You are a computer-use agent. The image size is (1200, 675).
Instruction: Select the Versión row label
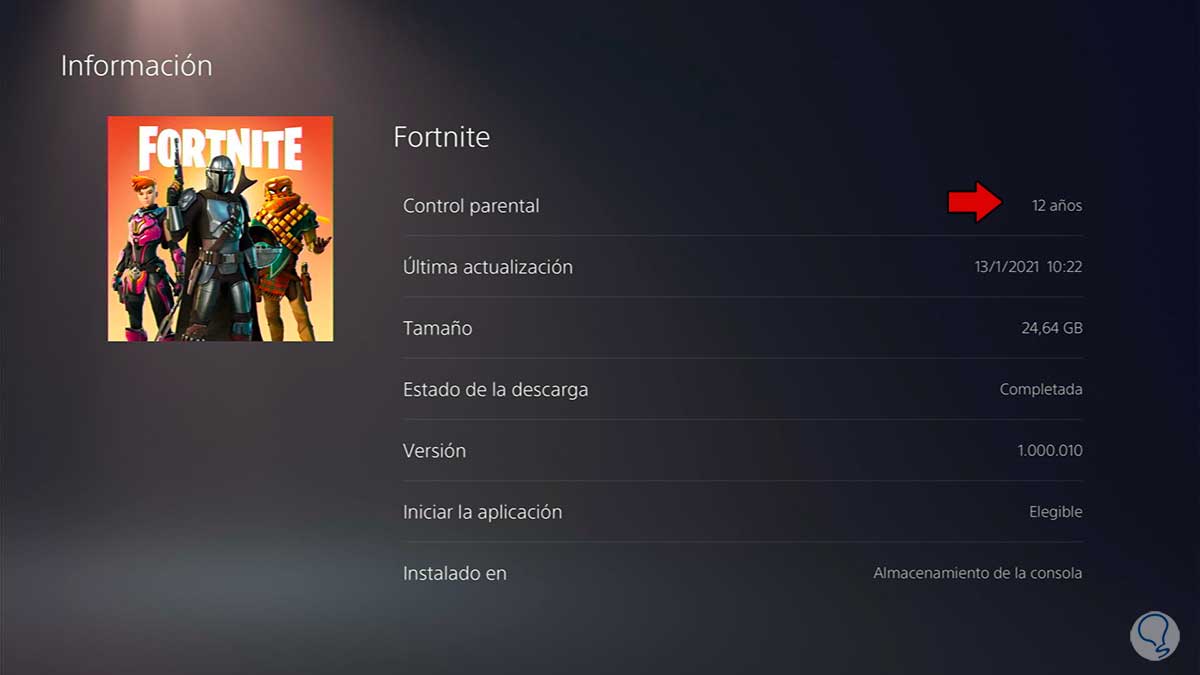point(434,451)
